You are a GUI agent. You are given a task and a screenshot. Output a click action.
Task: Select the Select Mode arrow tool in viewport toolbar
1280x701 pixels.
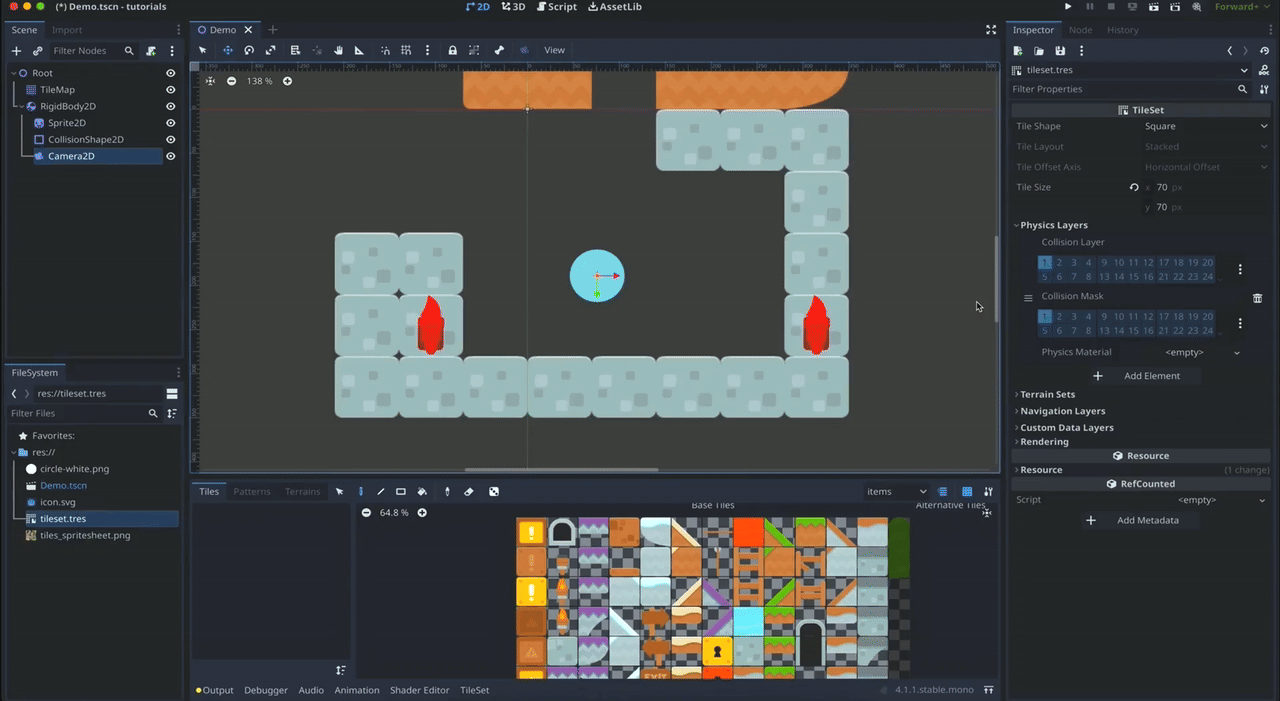(202, 50)
